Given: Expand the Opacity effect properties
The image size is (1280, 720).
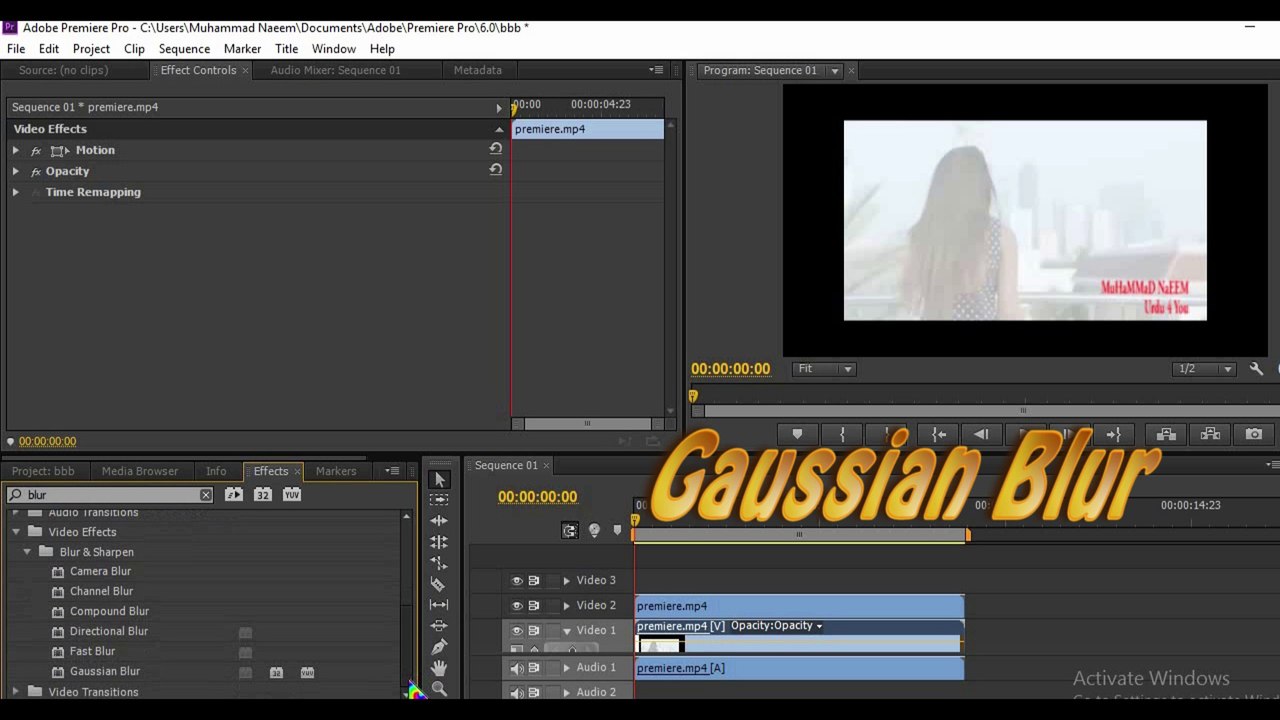Looking at the screenshot, I should (16, 171).
